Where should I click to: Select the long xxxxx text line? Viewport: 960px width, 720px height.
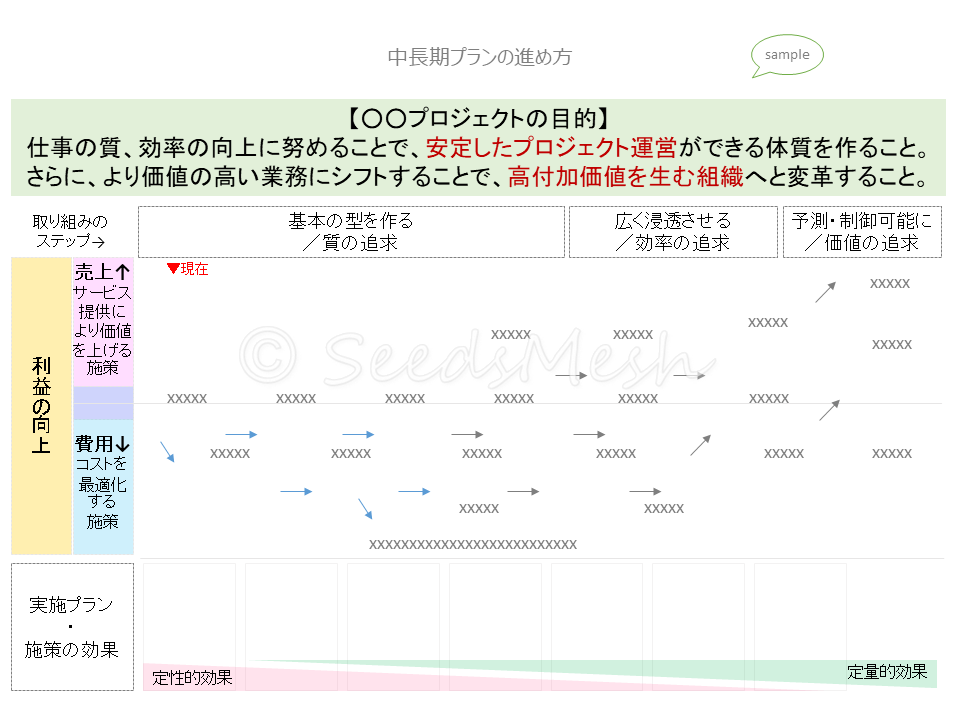click(473, 545)
